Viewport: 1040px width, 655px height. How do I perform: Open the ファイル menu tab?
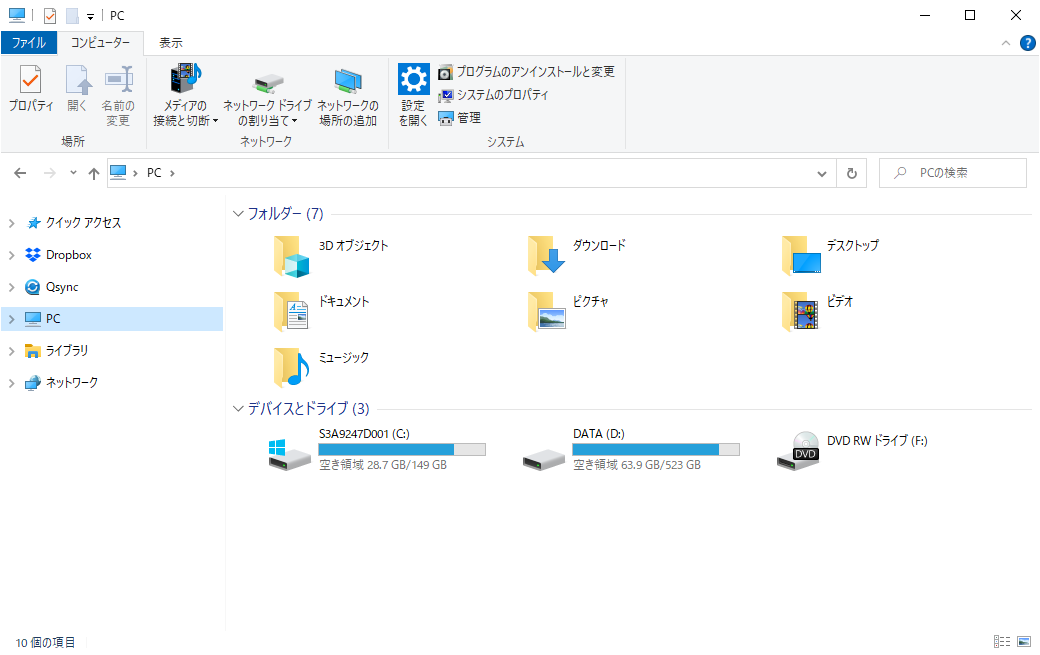[x=29, y=43]
